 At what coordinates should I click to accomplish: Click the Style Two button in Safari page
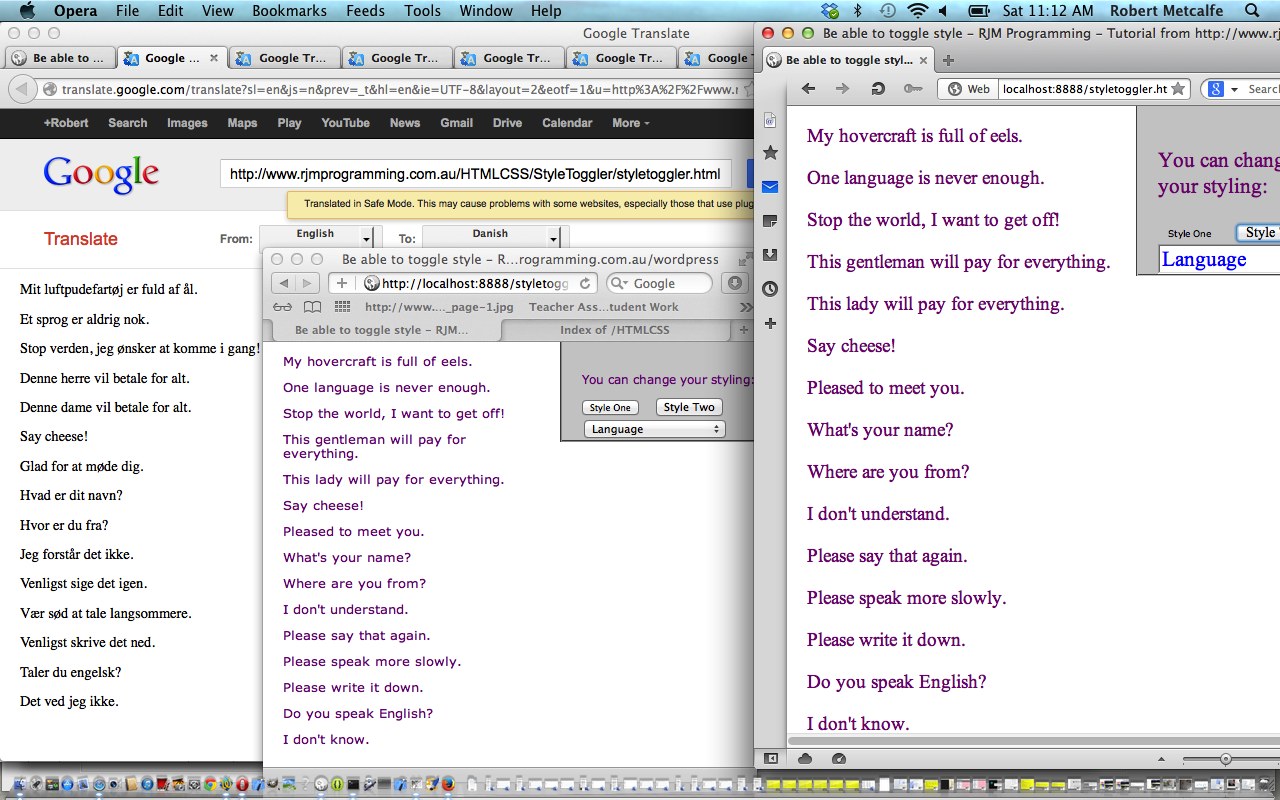click(689, 407)
